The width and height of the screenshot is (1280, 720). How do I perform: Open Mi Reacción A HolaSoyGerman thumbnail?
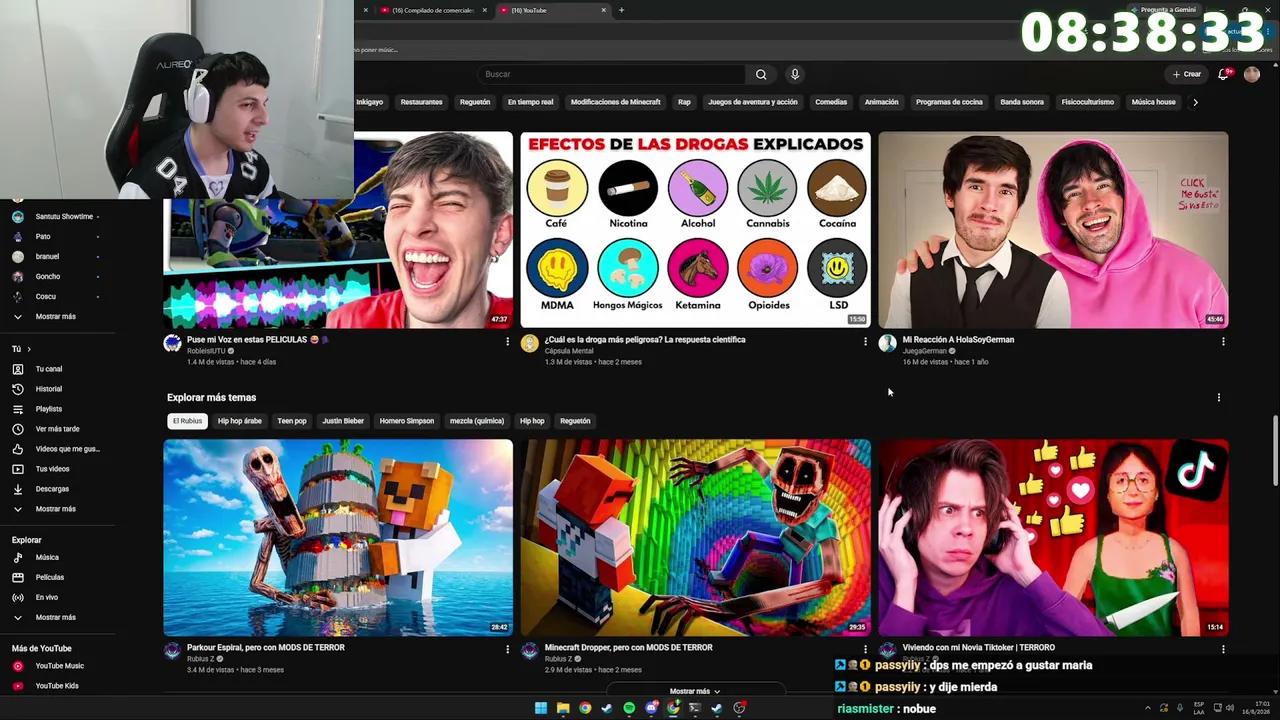(1053, 230)
